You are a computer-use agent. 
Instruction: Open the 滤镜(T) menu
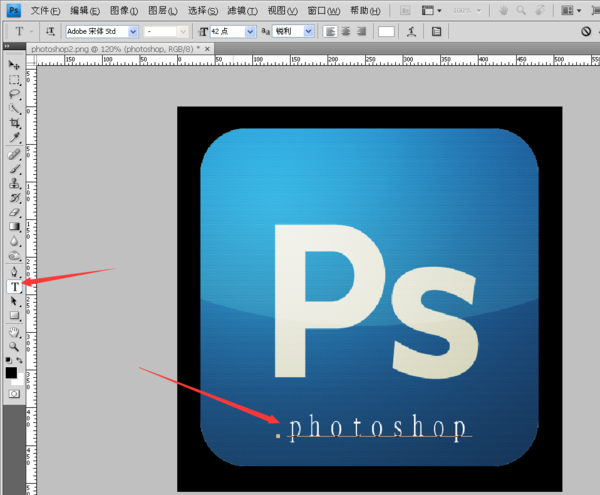tap(243, 11)
